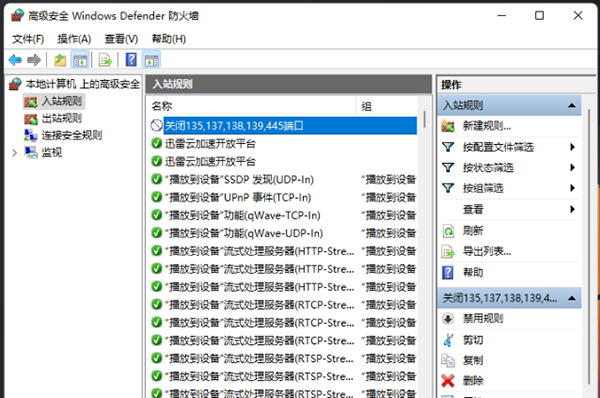600x398 pixels.
Task: Click the 查看 action in actions pane
Action: pyautogui.click(x=473, y=209)
